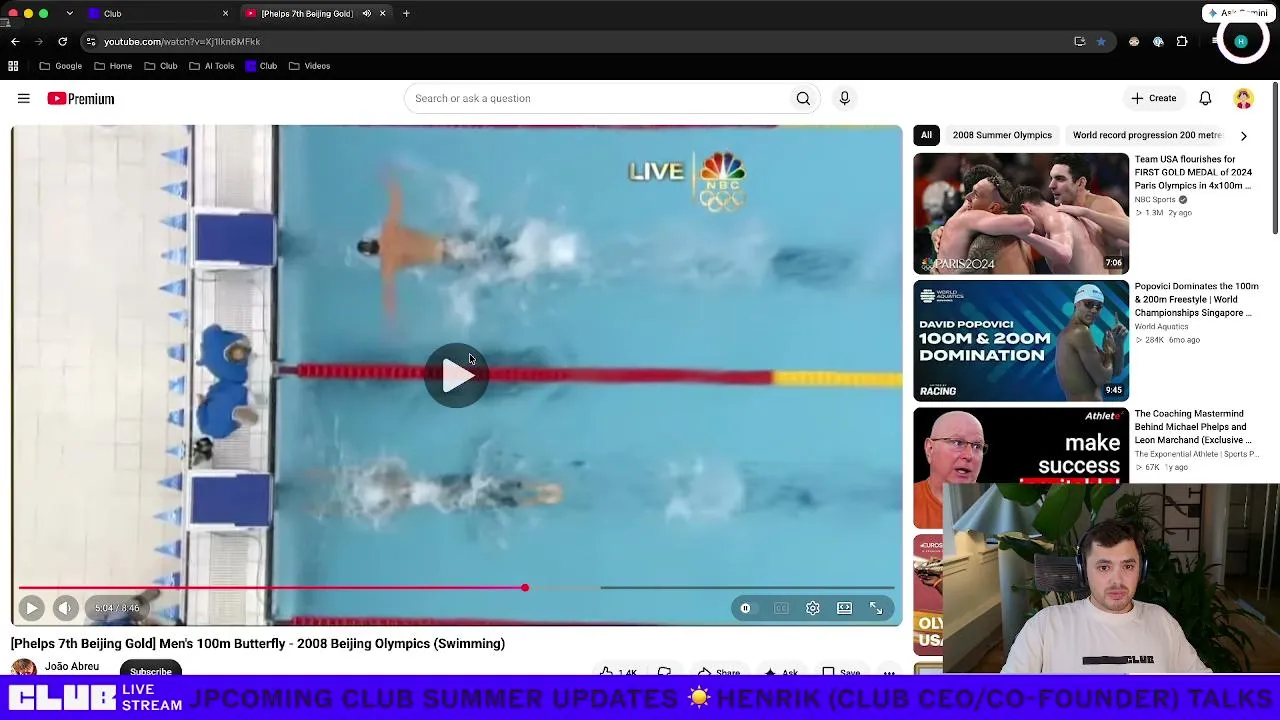Click the globe-and-badge extension icon

(x=1158, y=41)
